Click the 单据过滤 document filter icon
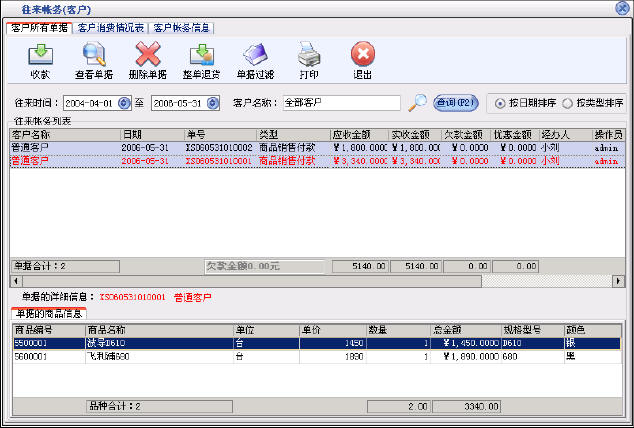 [x=255, y=54]
